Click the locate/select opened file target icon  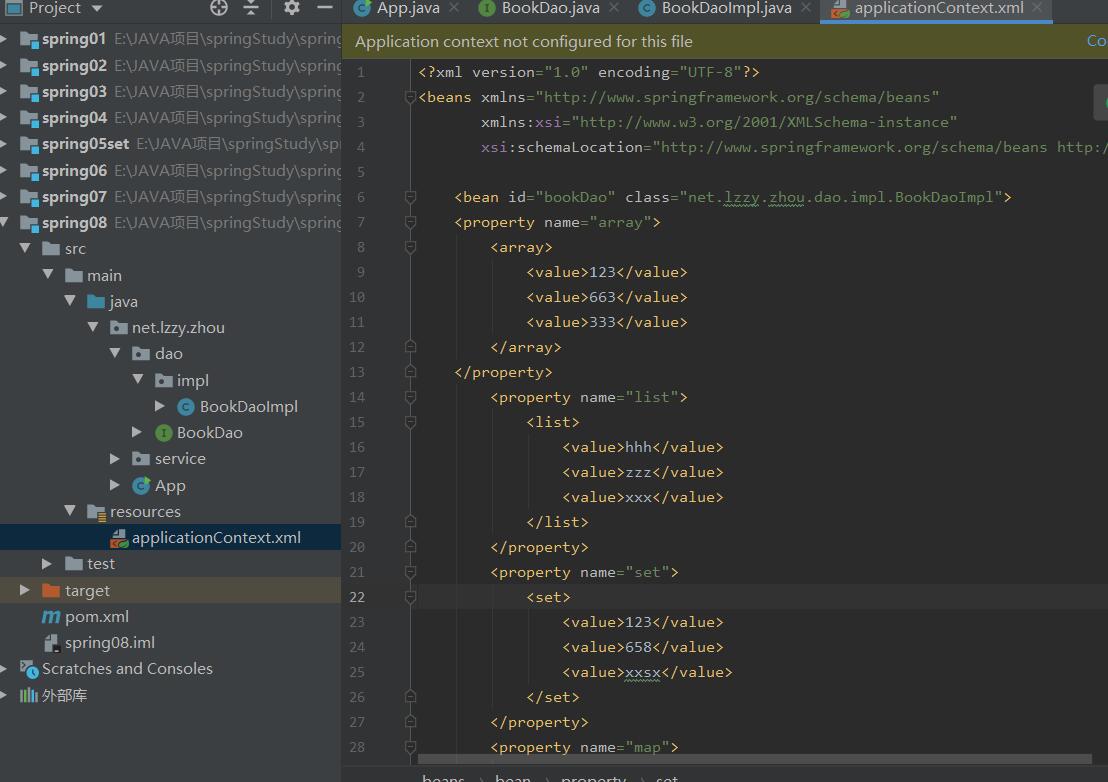(219, 8)
